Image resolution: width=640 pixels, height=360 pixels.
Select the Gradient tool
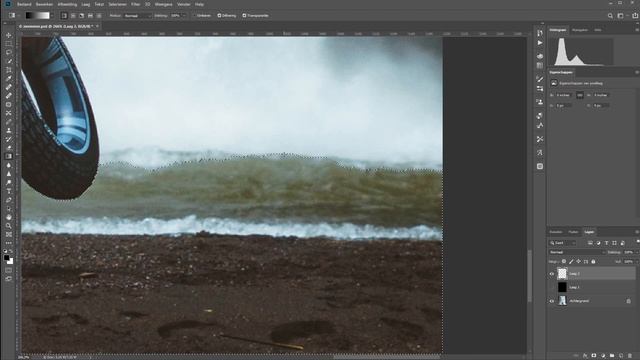tap(9, 156)
